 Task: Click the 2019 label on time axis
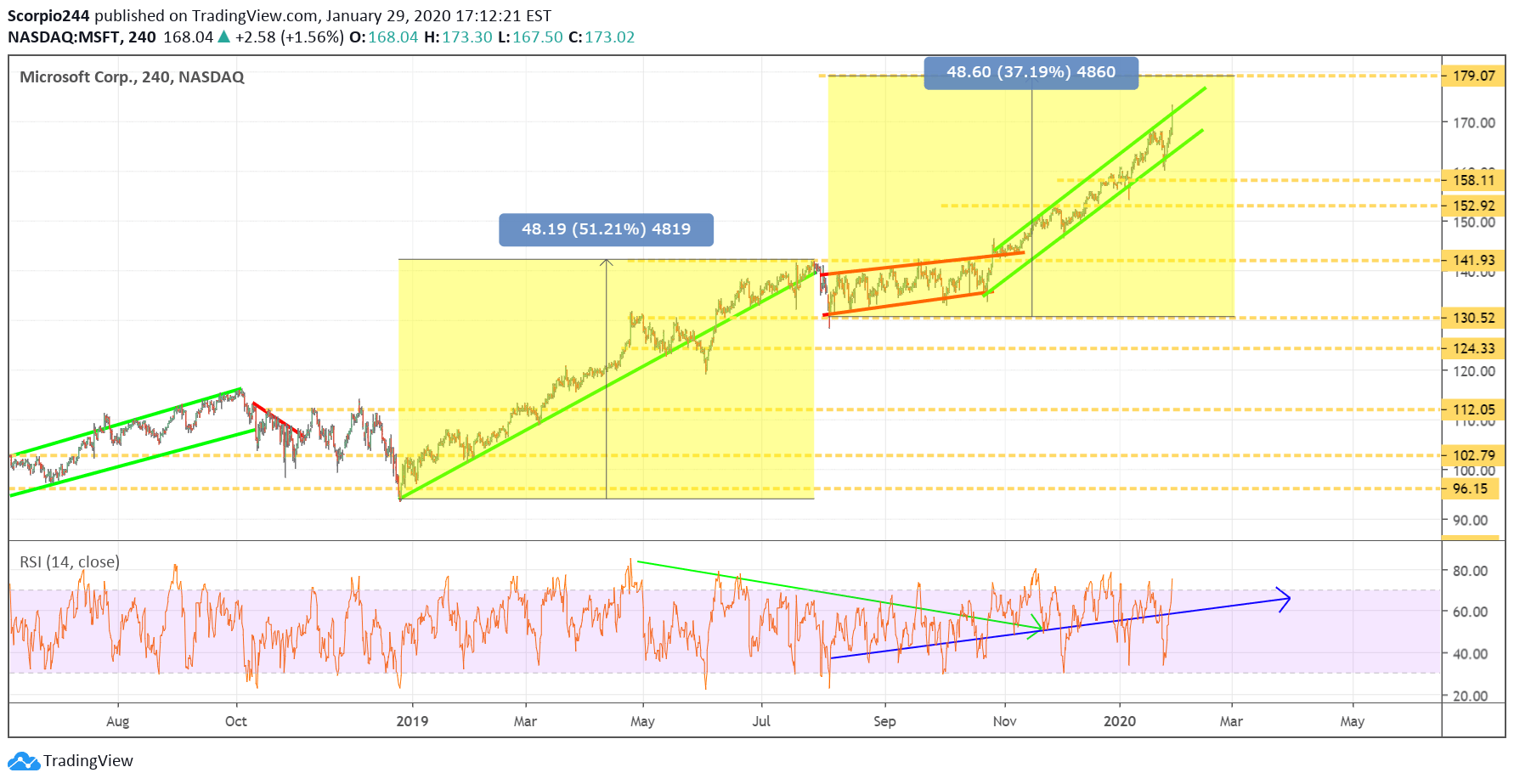coord(413,722)
